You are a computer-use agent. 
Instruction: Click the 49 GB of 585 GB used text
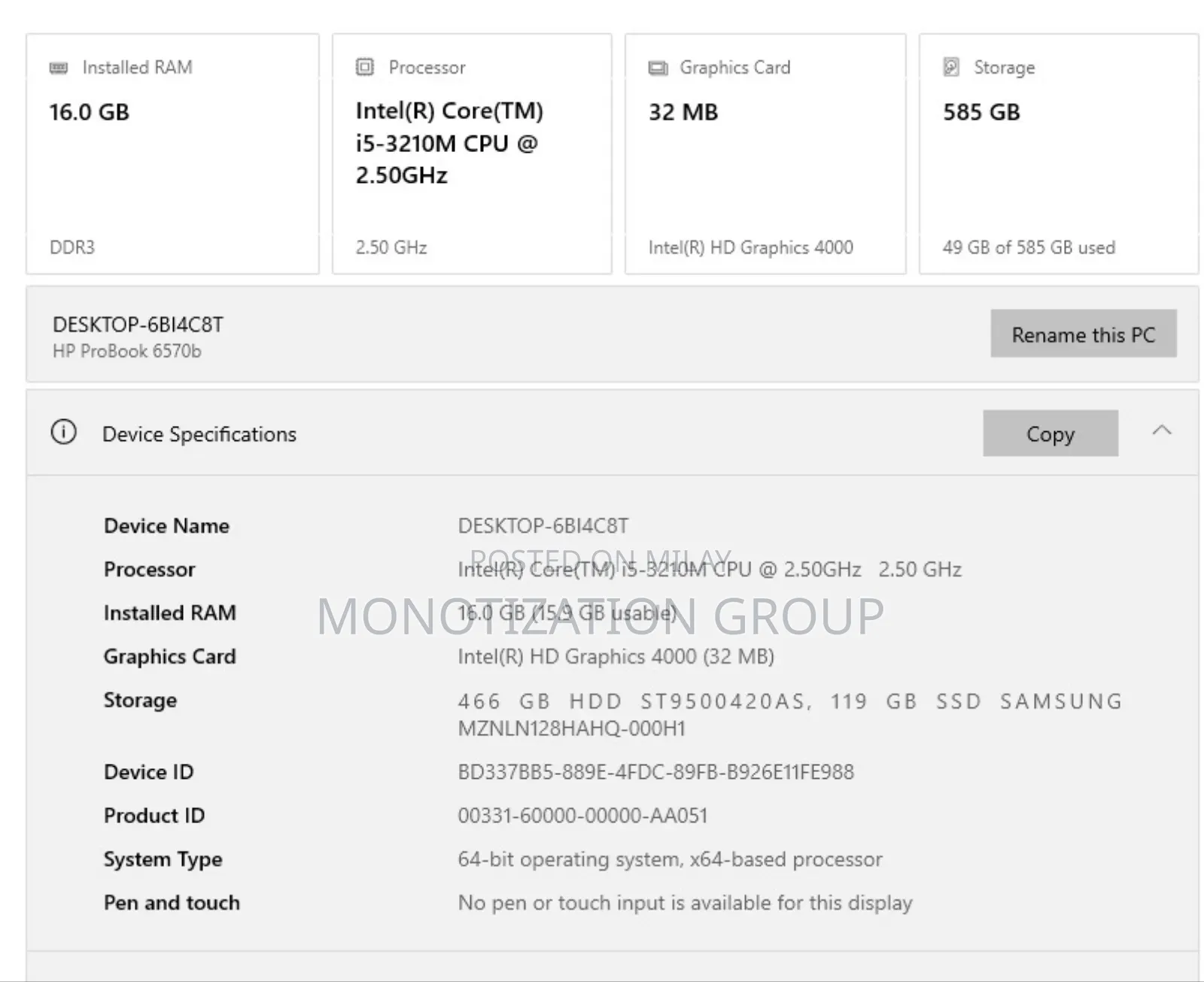point(1029,248)
